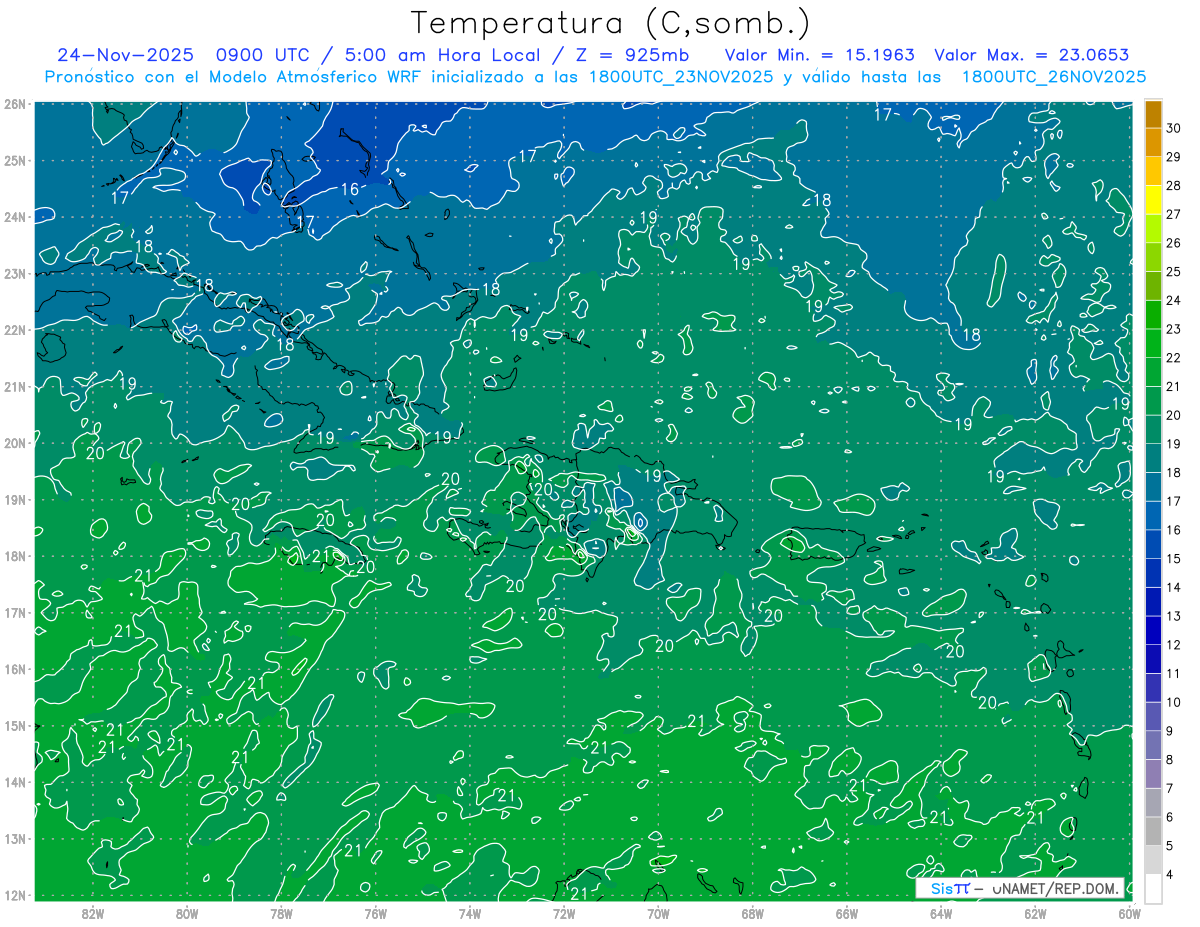Click the color scale label "10"
Screen dimensions: 1200x927
tap(1173, 703)
